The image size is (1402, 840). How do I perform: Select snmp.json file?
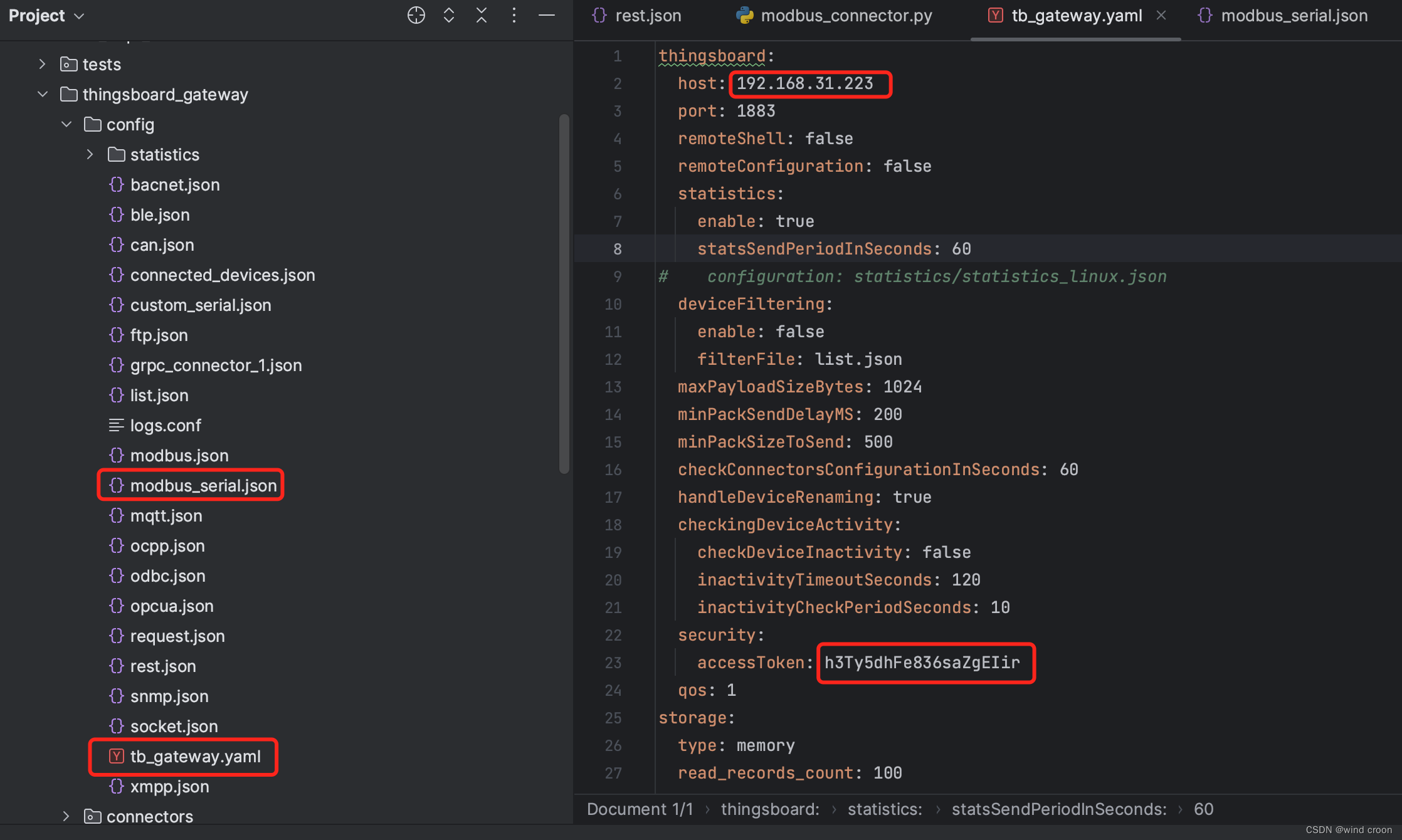point(169,696)
